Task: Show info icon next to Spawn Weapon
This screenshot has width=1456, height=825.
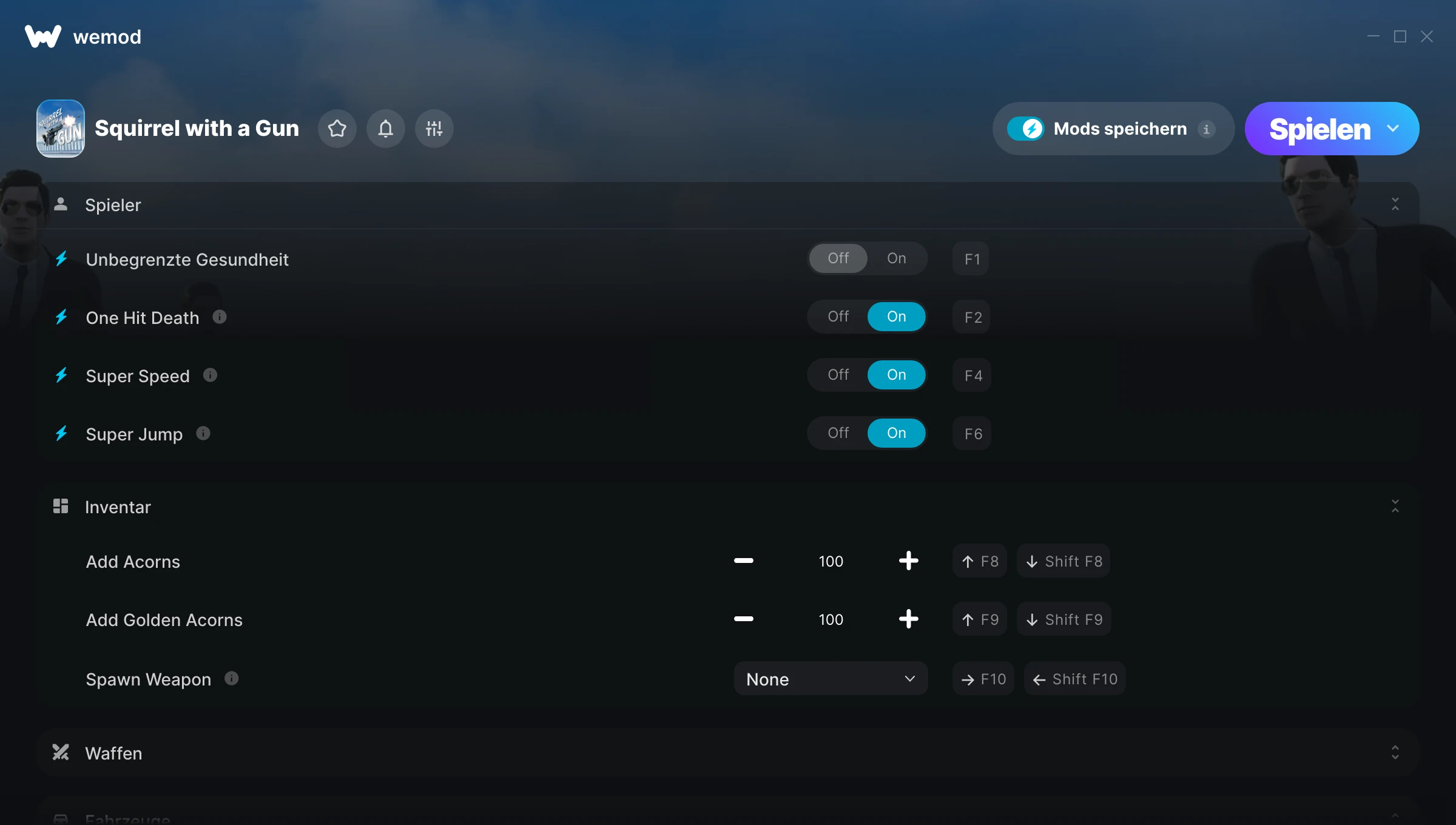Action: tap(232, 678)
